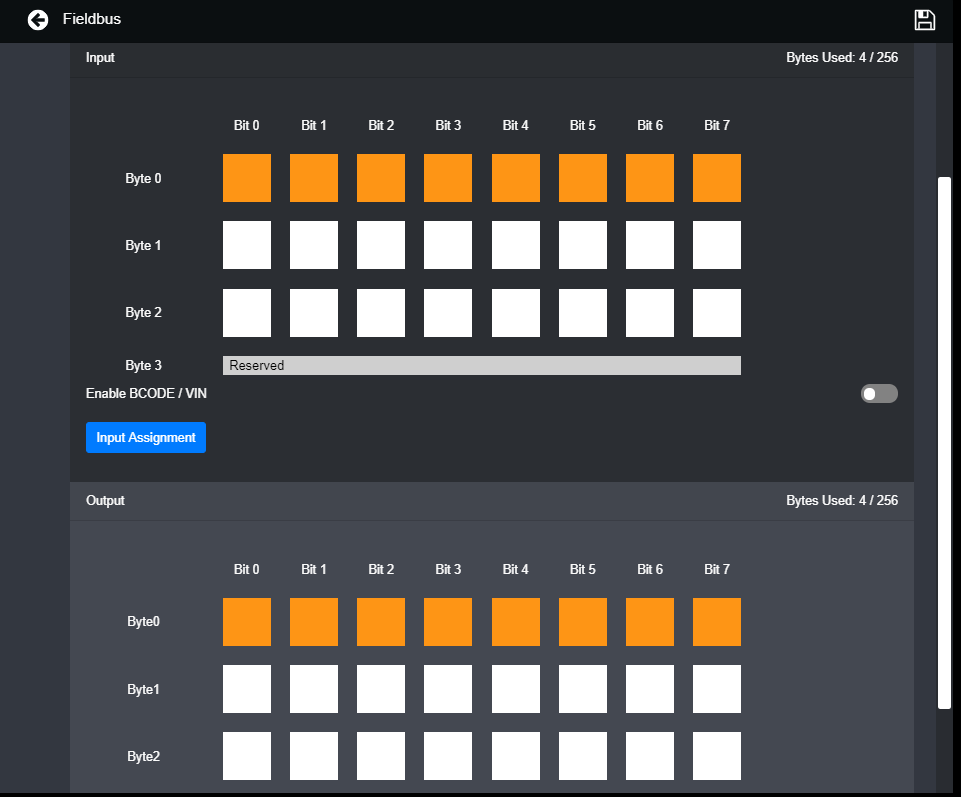961x797 pixels.
Task: Select Output Byte0 Bit 4 square
Action: [515, 622]
